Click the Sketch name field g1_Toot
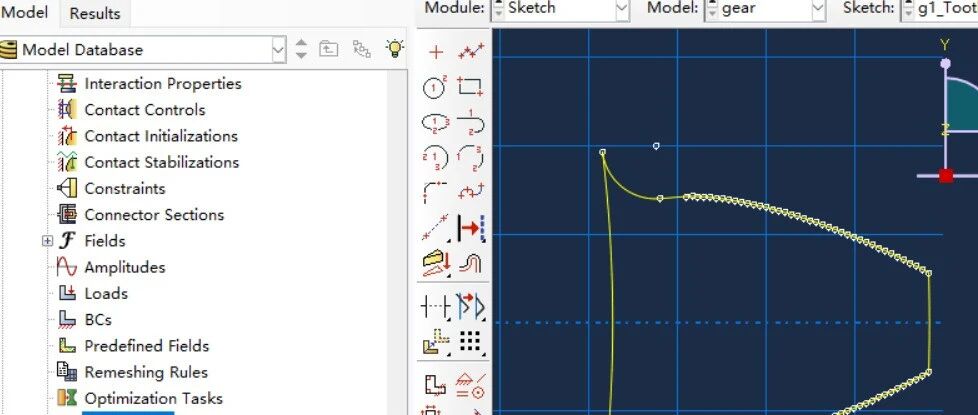This screenshot has width=978, height=415. point(946,8)
